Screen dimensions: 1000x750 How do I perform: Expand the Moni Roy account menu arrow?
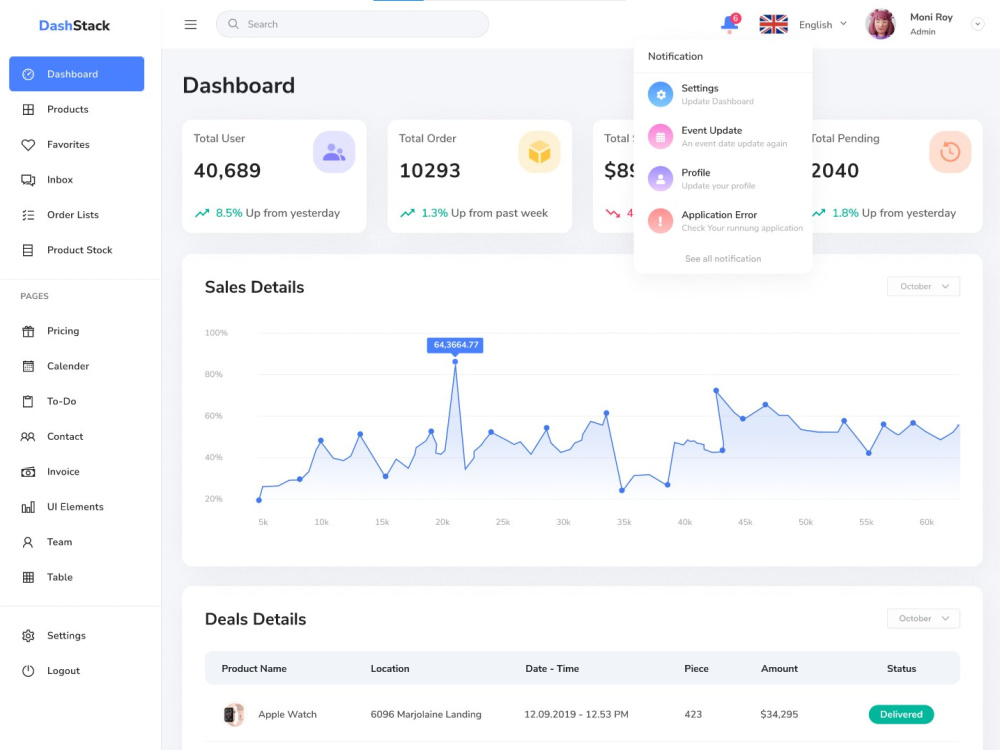tap(977, 24)
